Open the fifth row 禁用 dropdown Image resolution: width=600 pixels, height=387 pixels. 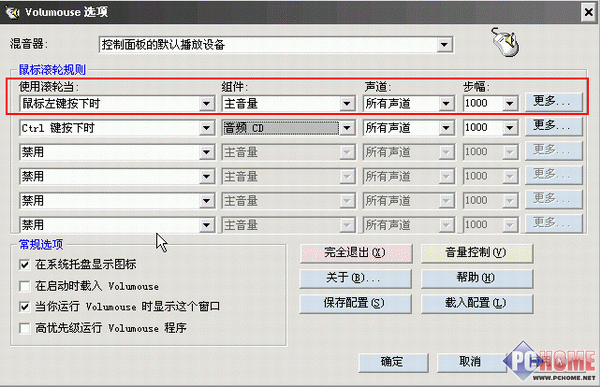coord(207,201)
